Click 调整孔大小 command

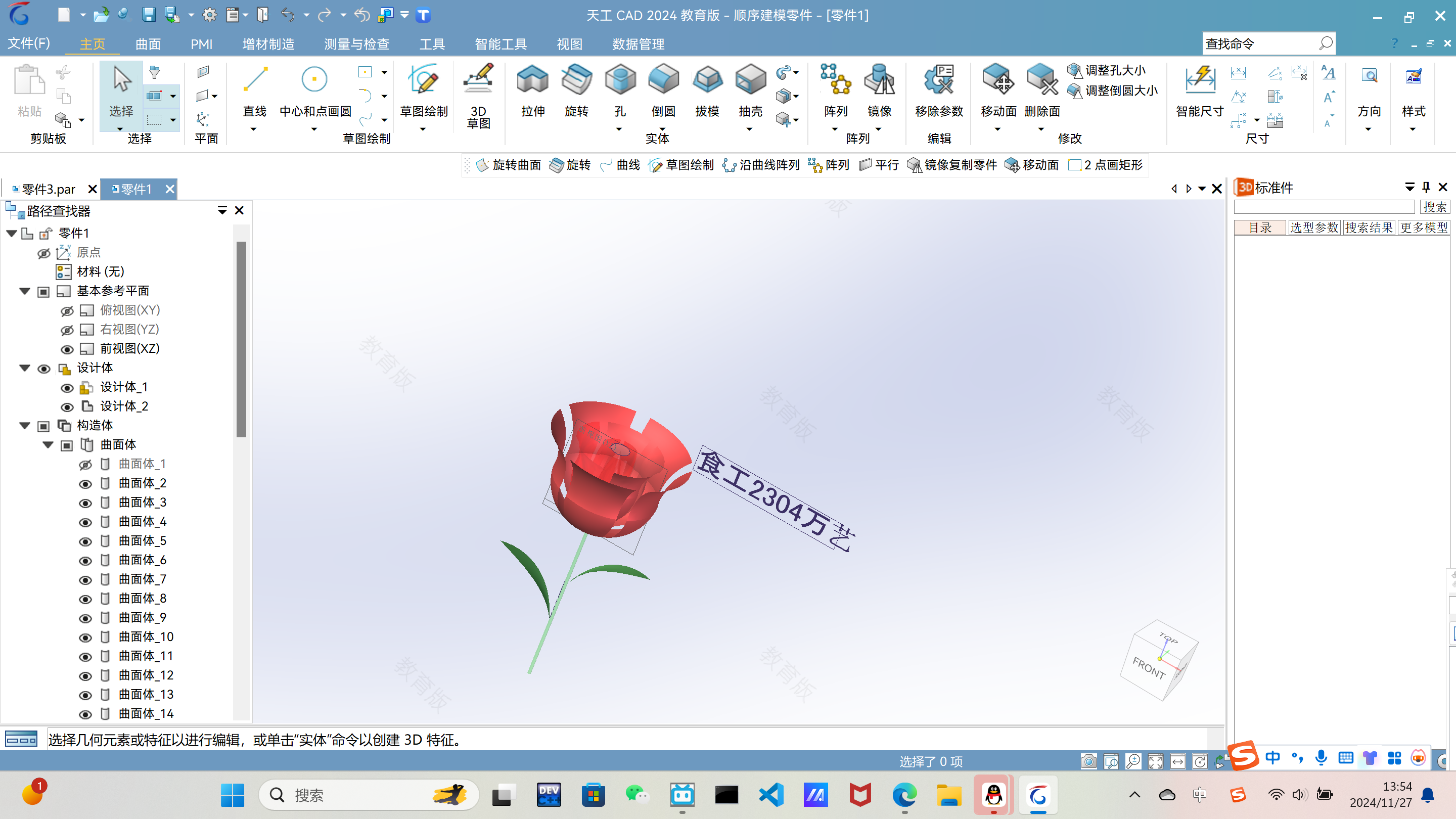tap(1106, 71)
